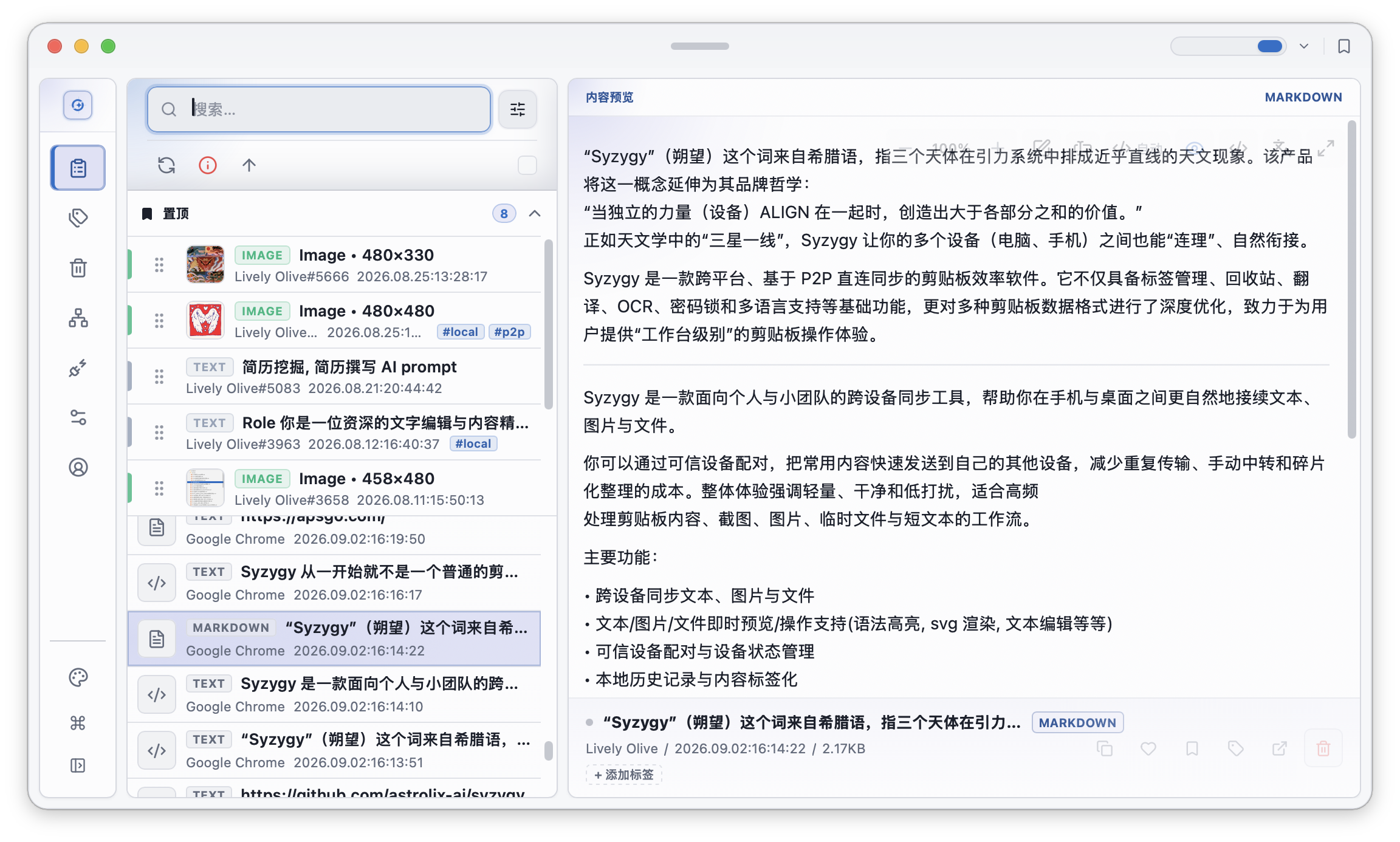
Task: Toggle sidebar layout panel icon at bottom
Action: [x=78, y=765]
